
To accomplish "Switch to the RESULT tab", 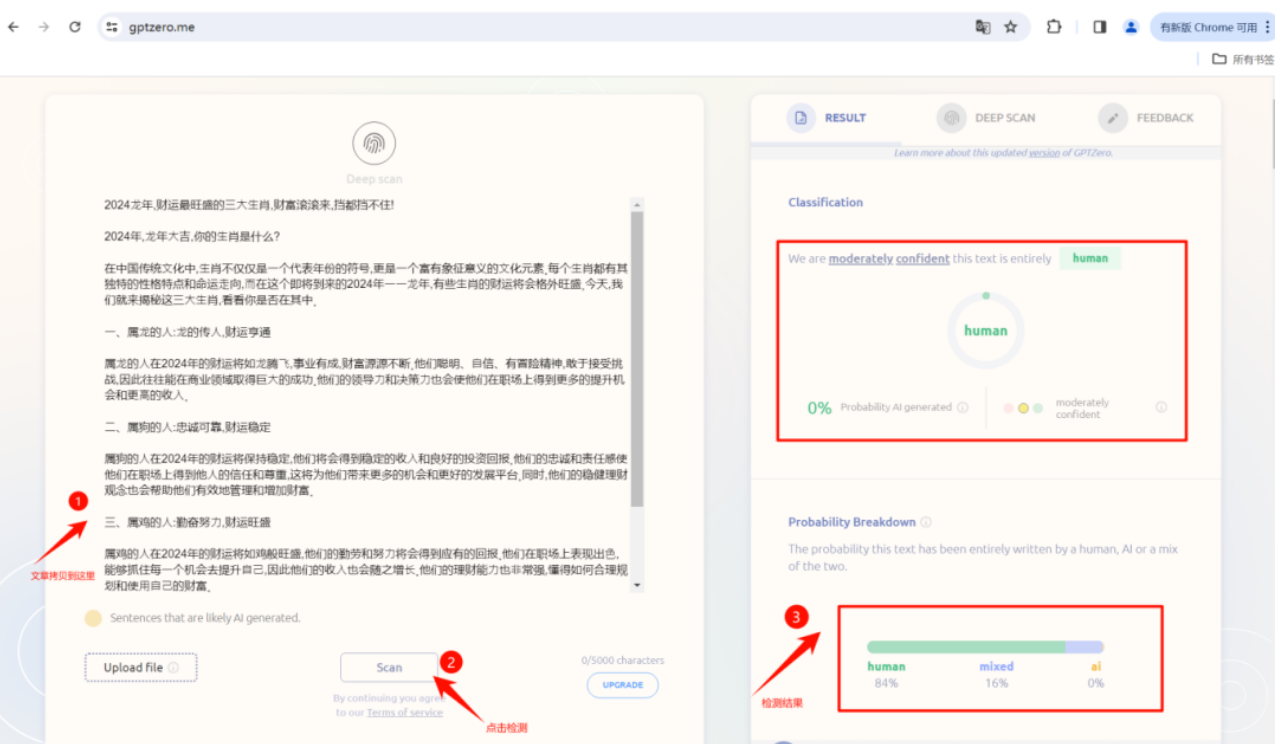I will [827, 118].
